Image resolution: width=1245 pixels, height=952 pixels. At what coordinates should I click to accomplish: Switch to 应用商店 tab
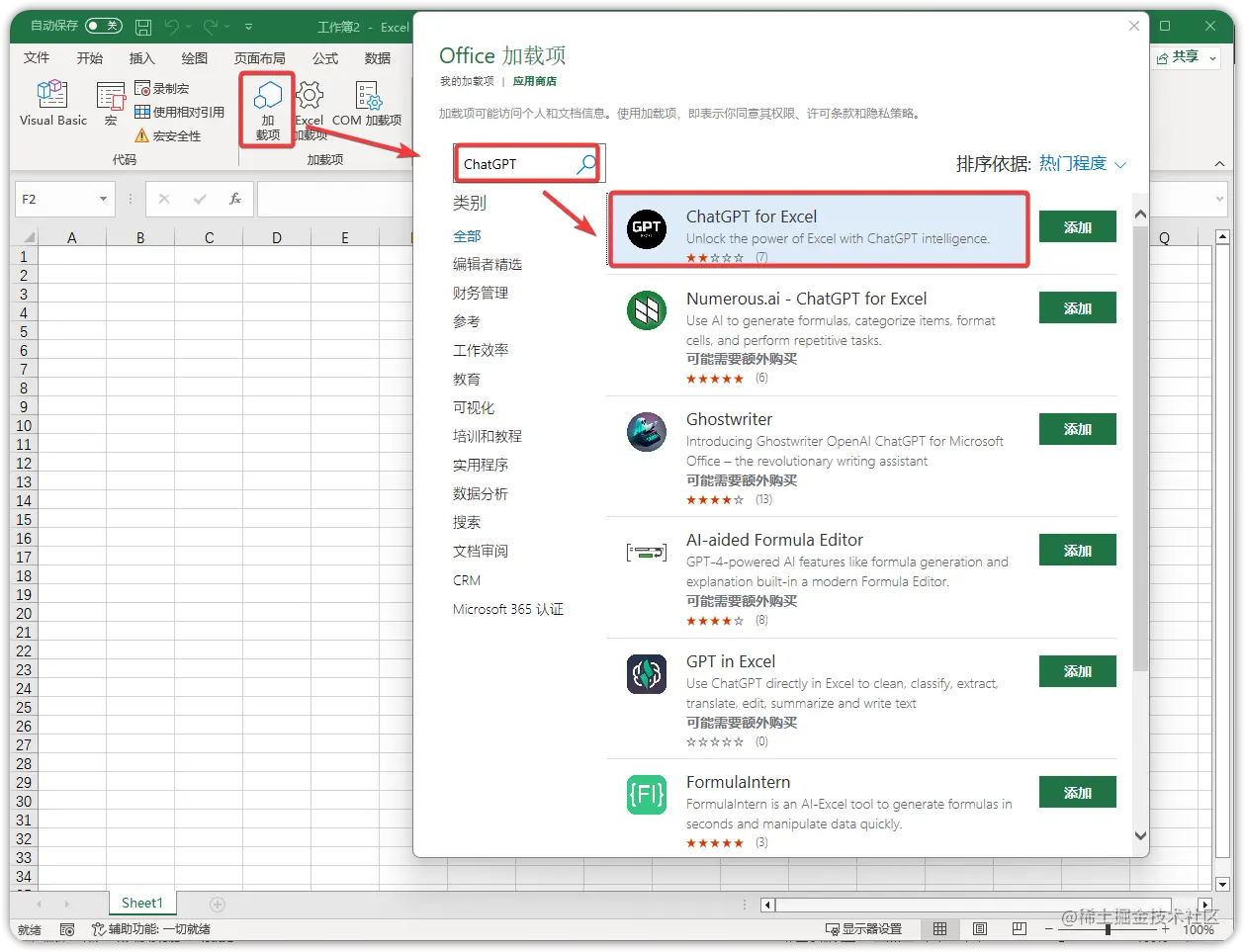pyautogui.click(x=535, y=81)
